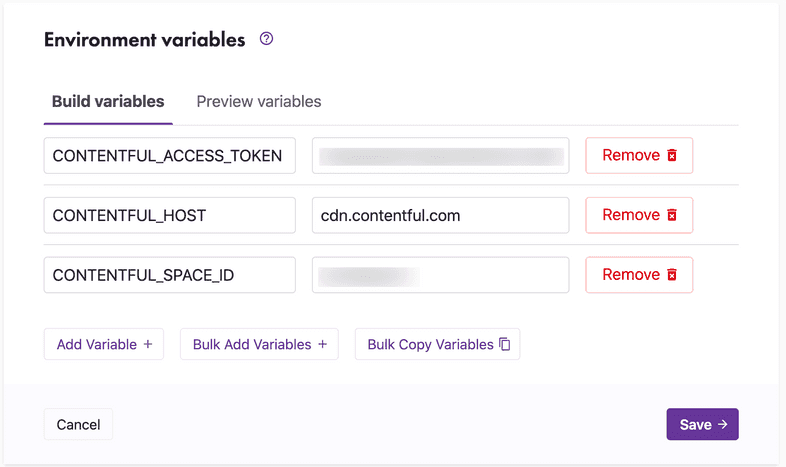The height and width of the screenshot is (467, 786).
Task: Open the Preview variables tab
Action: pyautogui.click(x=259, y=102)
